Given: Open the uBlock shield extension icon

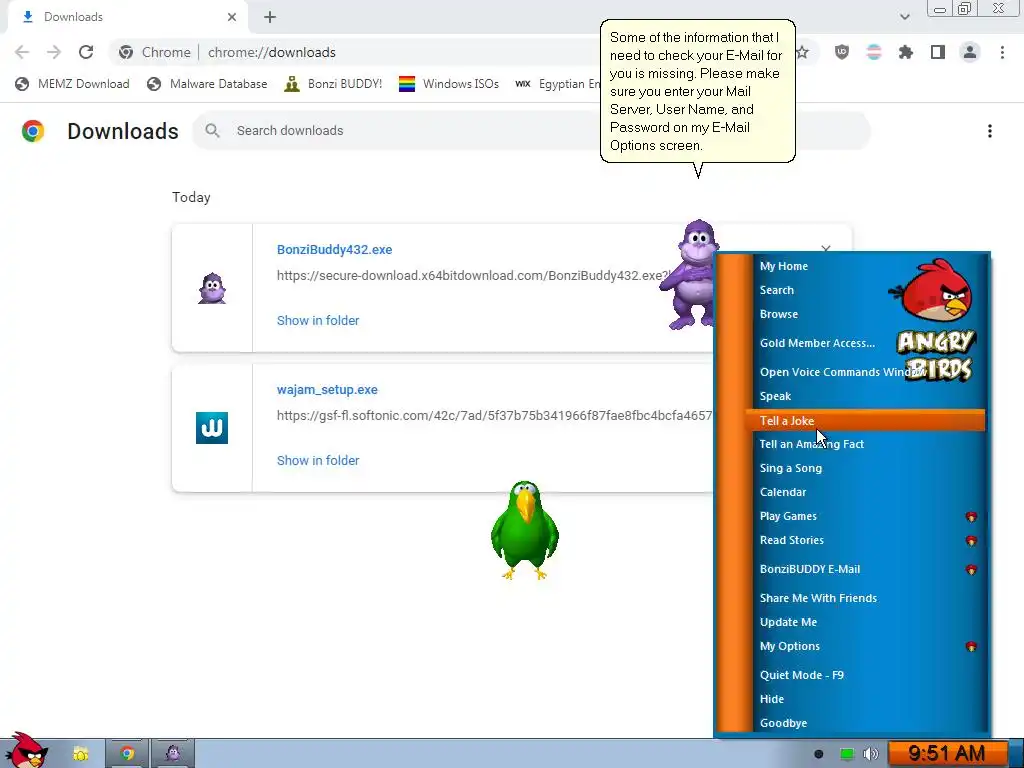Looking at the screenshot, I should coord(842,52).
